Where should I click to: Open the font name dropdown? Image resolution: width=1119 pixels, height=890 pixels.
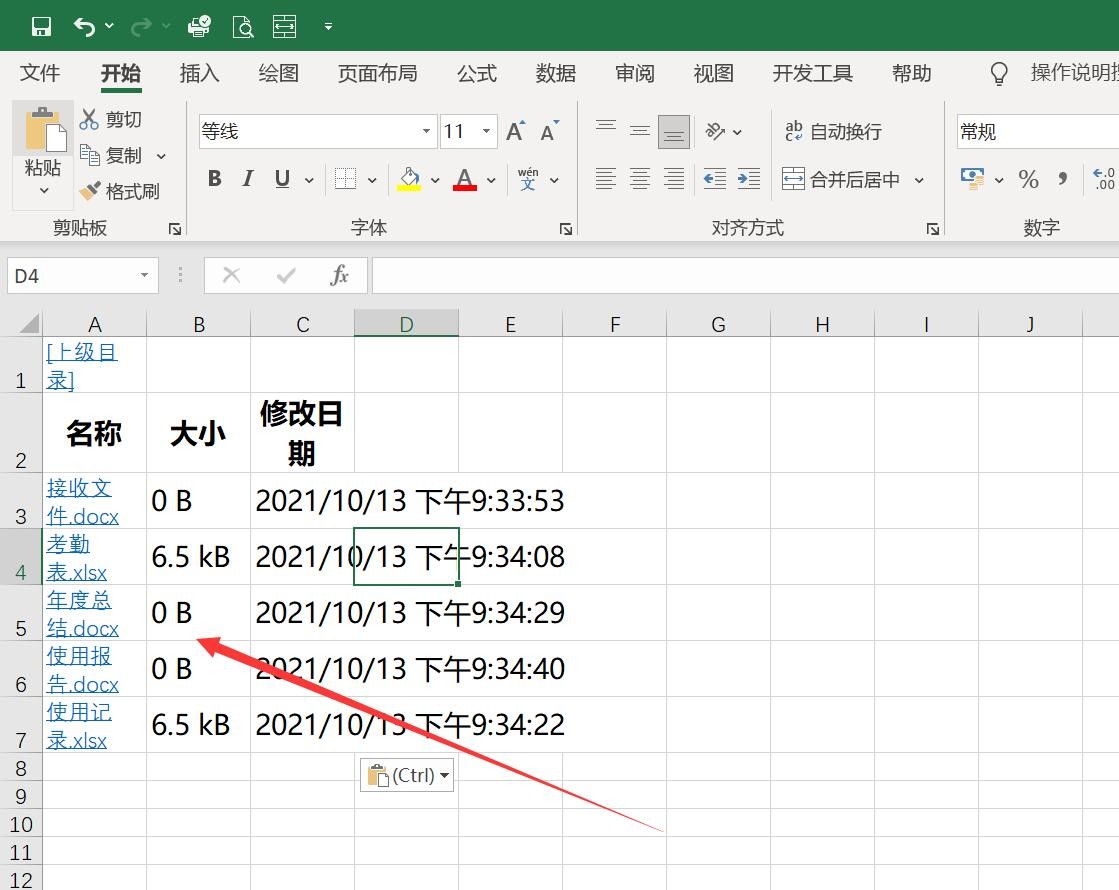pyautogui.click(x=424, y=131)
